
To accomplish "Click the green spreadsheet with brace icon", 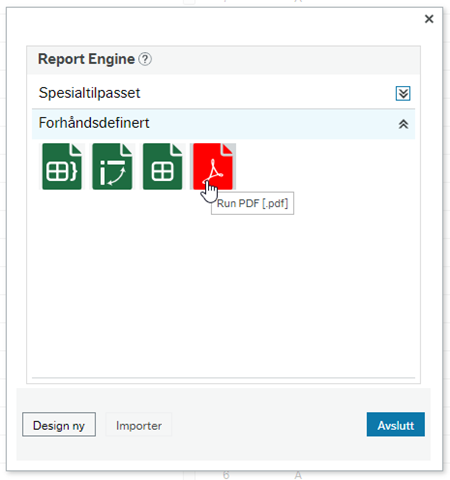I will 62,166.
